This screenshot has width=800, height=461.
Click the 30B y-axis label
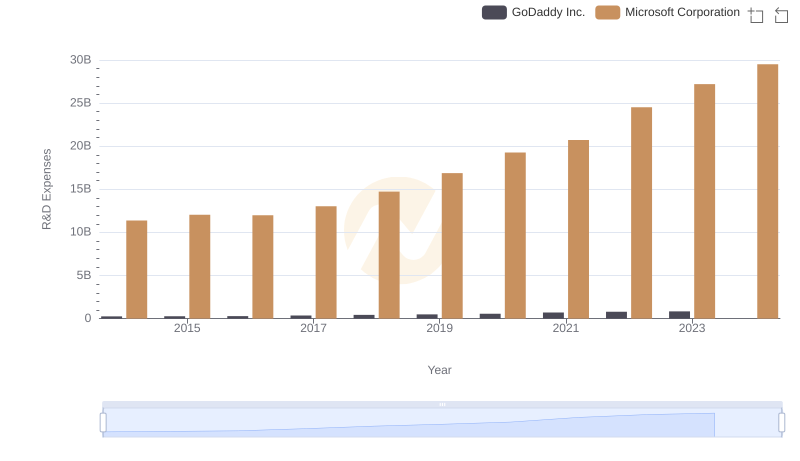point(81,60)
